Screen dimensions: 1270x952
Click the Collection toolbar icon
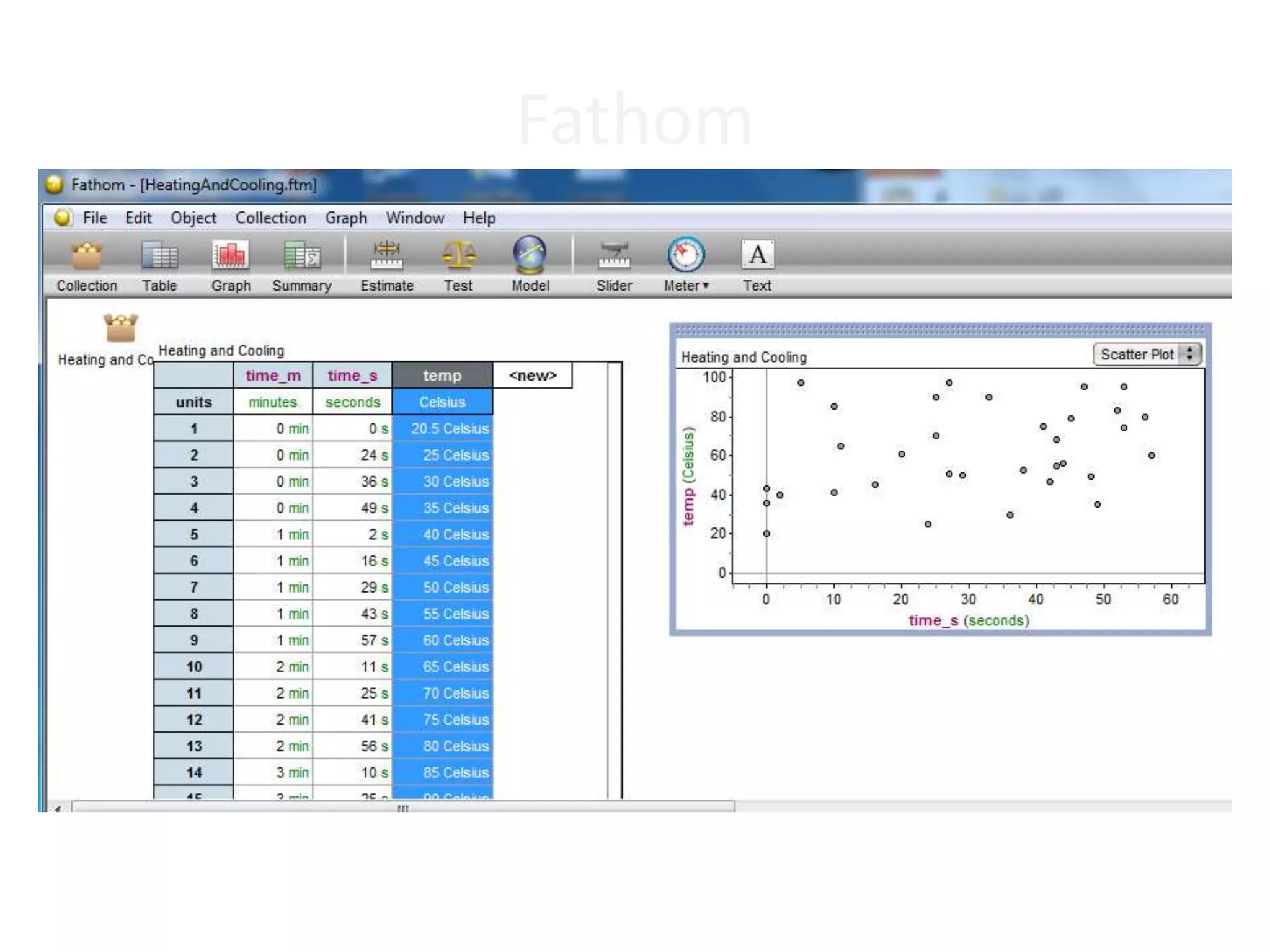(86, 256)
